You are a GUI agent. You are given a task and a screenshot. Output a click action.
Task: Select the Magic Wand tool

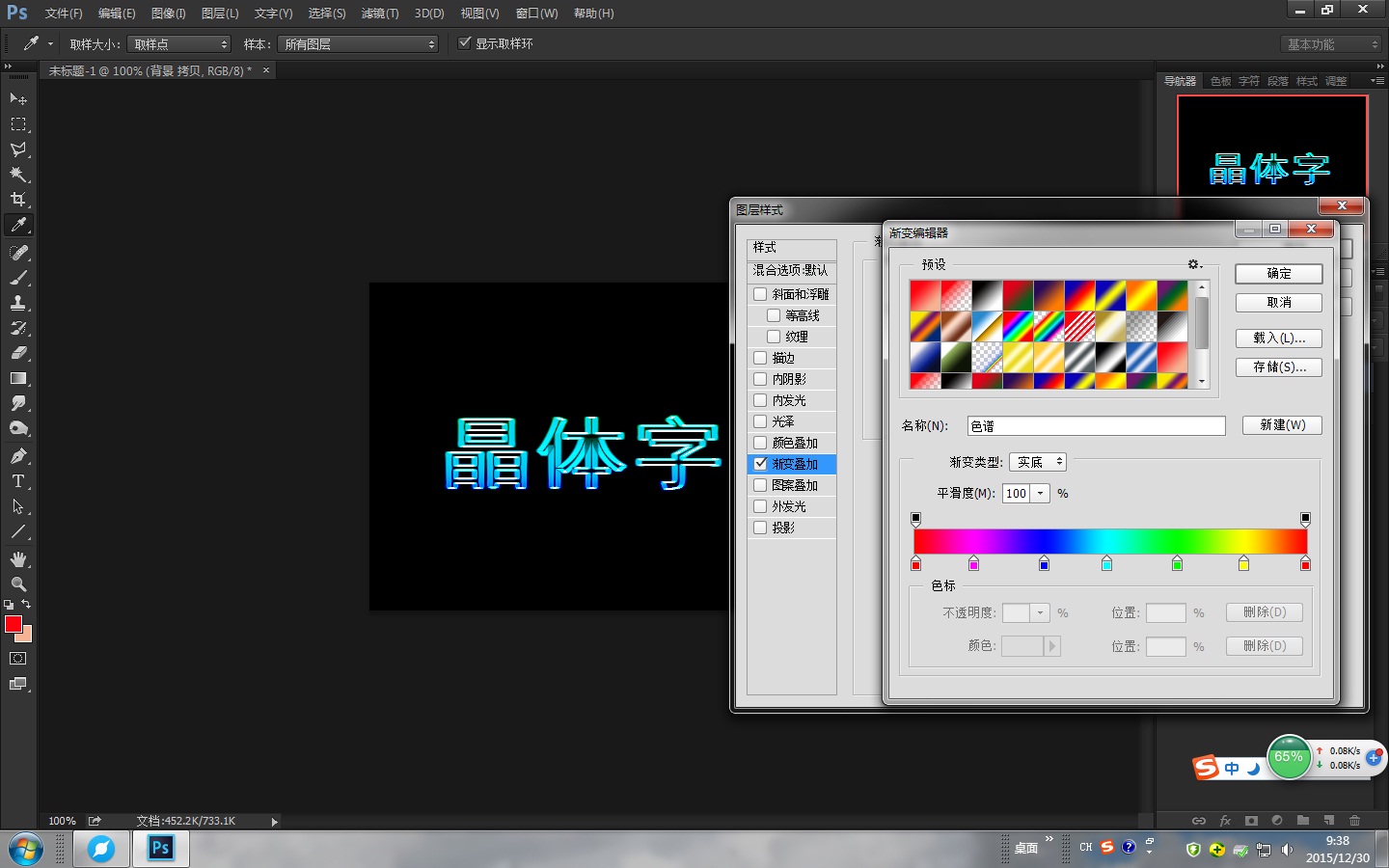pos(18,175)
